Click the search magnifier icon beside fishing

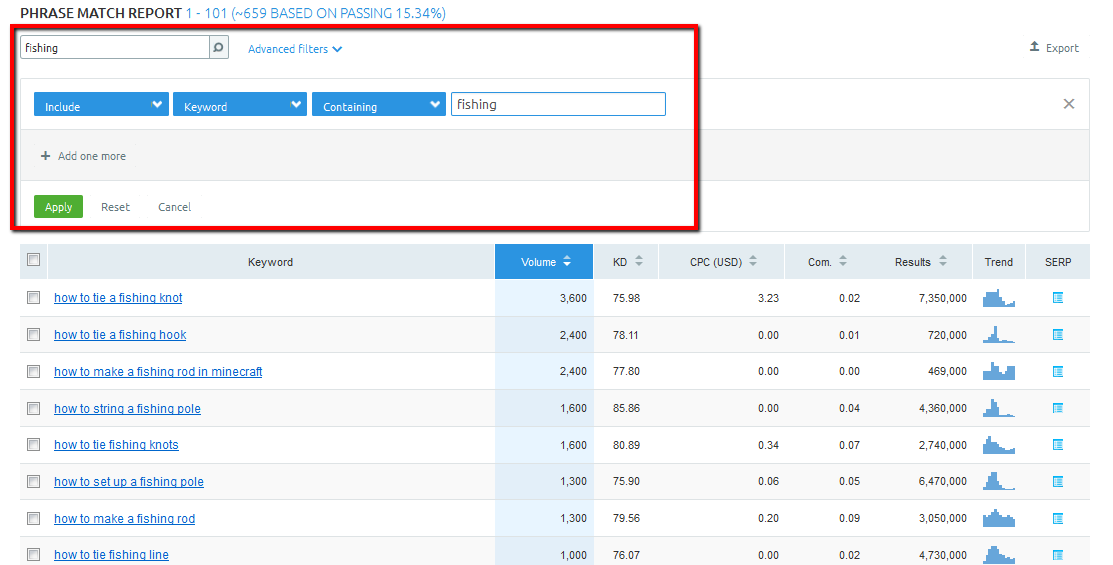pos(219,48)
